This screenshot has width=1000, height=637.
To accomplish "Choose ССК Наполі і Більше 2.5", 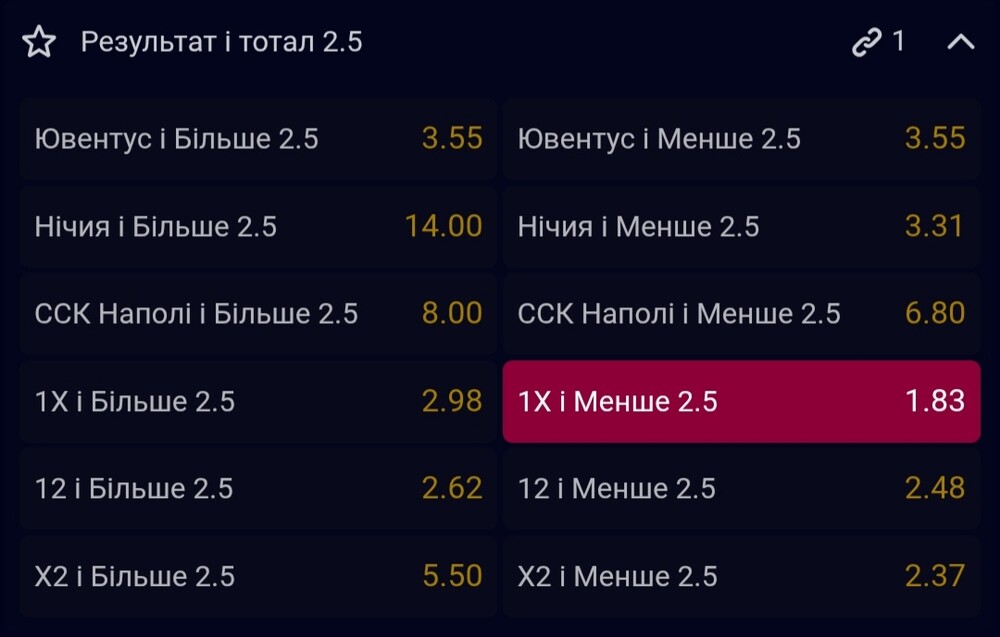I will click(x=258, y=314).
